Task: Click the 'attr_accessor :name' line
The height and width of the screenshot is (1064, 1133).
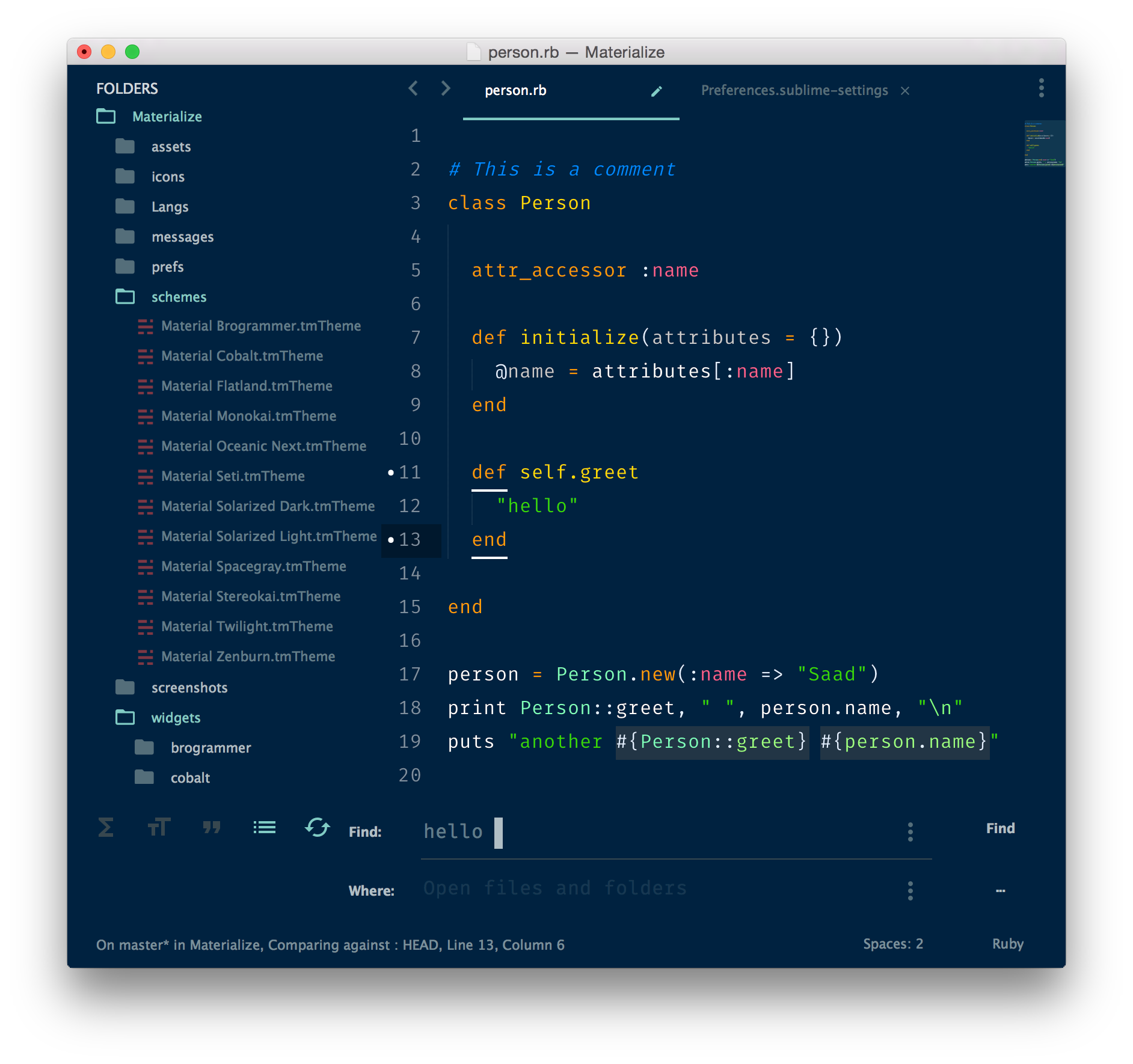Action: [585, 271]
